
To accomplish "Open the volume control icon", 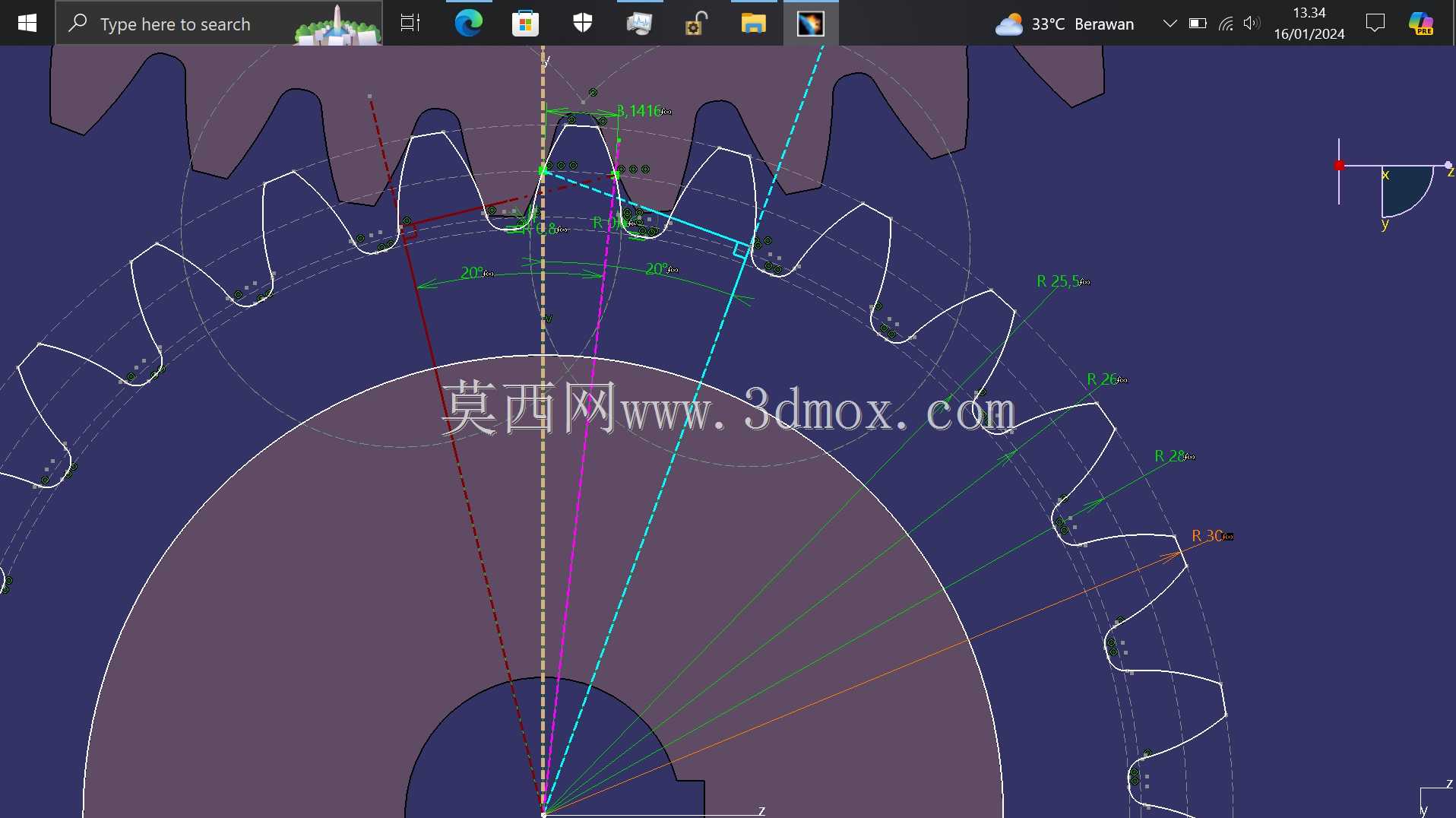I will tap(1252, 24).
